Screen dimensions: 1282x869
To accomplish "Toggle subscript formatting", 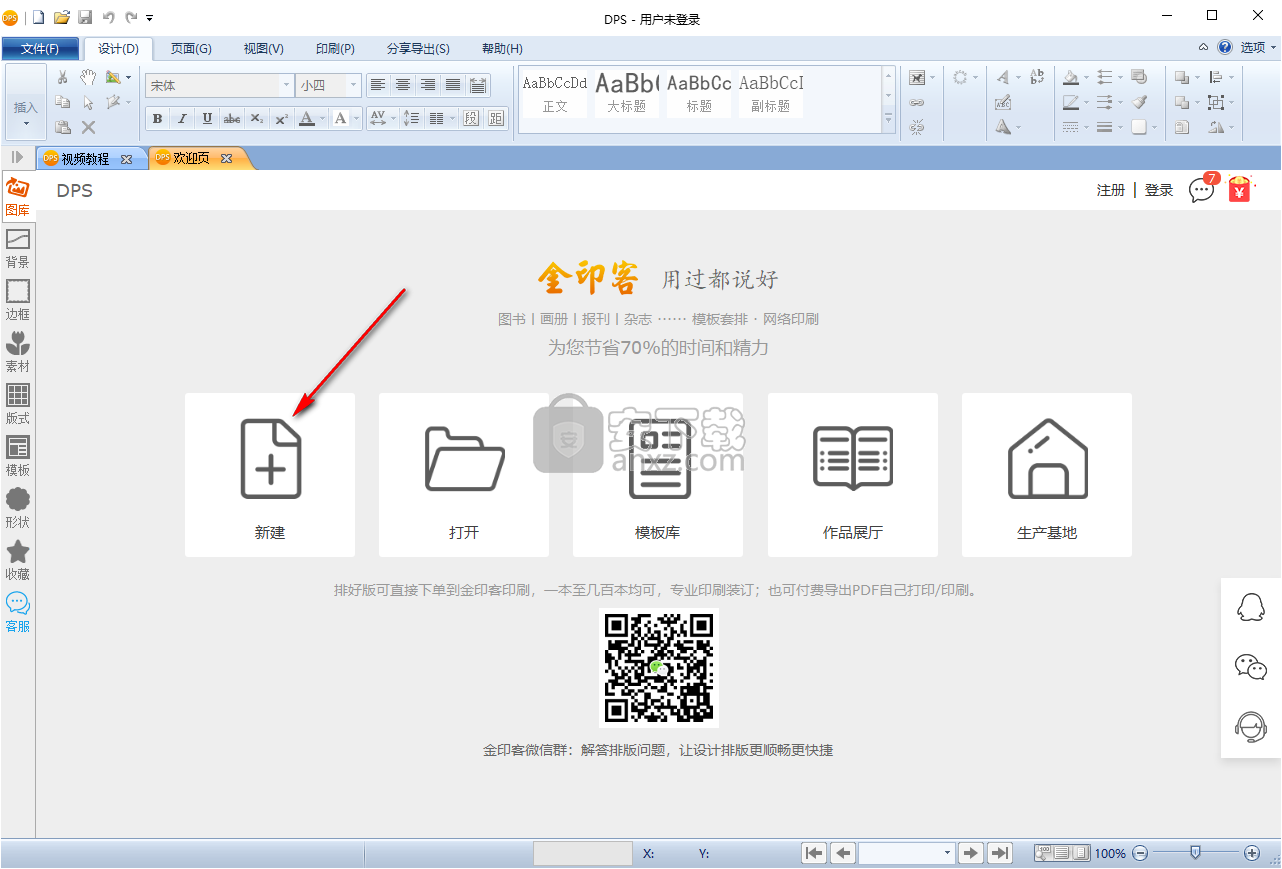I will [257, 118].
